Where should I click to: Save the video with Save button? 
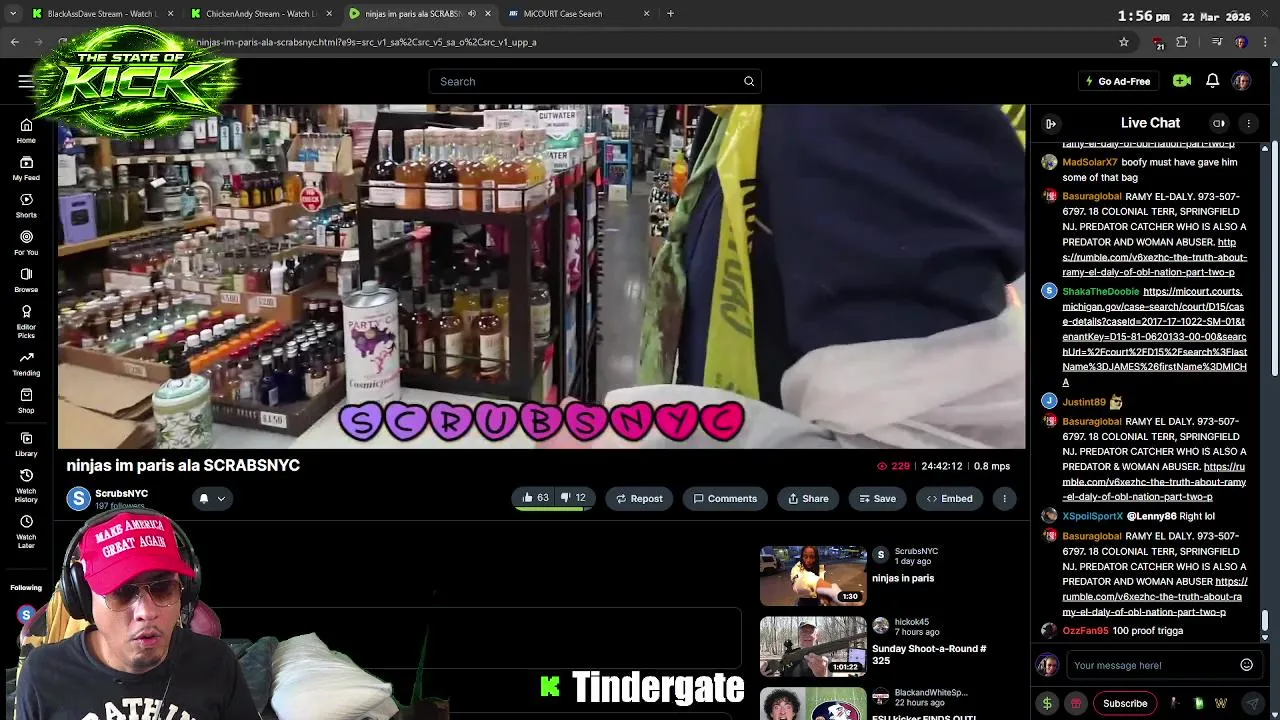pyautogui.click(x=876, y=498)
